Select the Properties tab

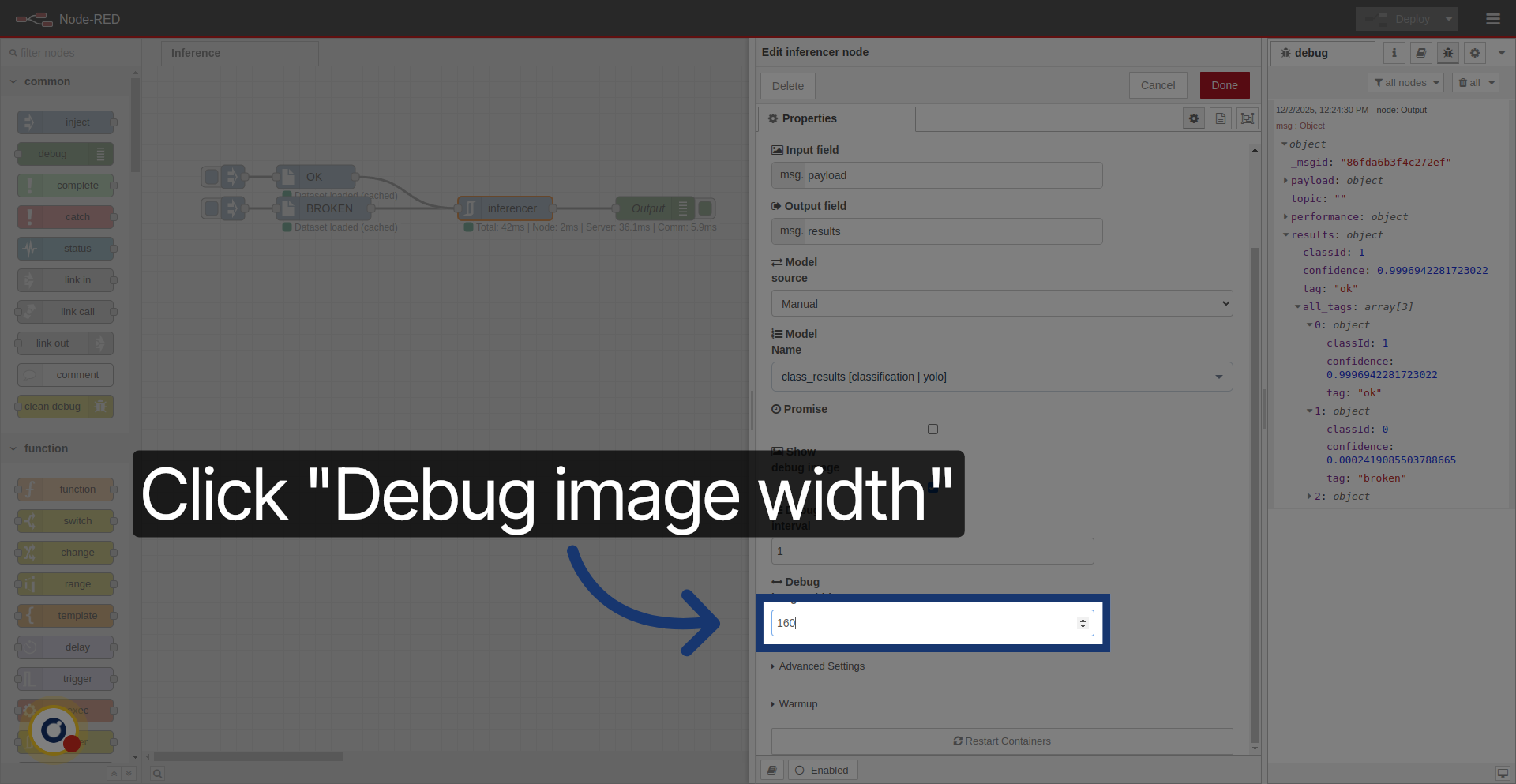[x=809, y=118]
